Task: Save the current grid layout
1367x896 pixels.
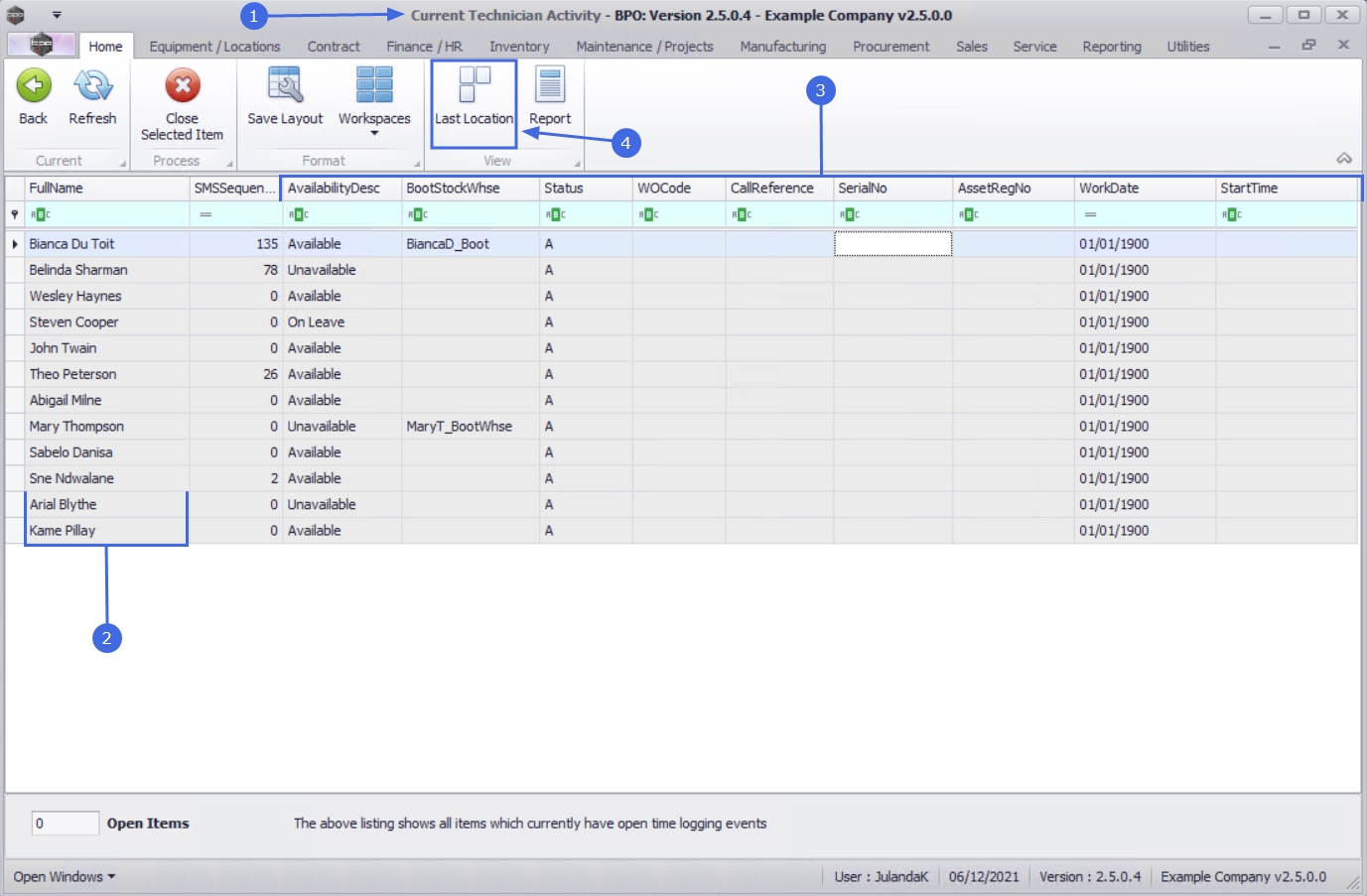Action: 285,97
